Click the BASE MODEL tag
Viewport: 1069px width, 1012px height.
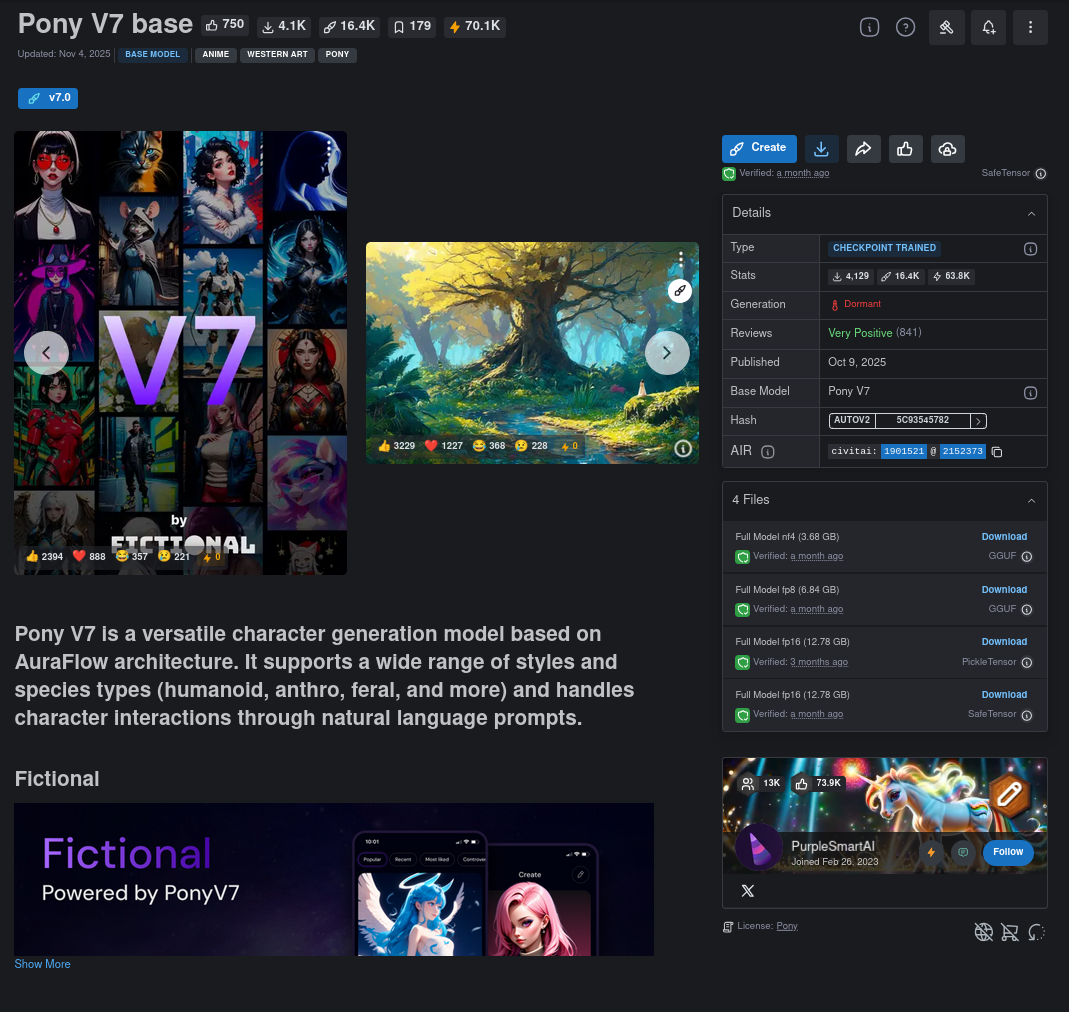point(153,55)
